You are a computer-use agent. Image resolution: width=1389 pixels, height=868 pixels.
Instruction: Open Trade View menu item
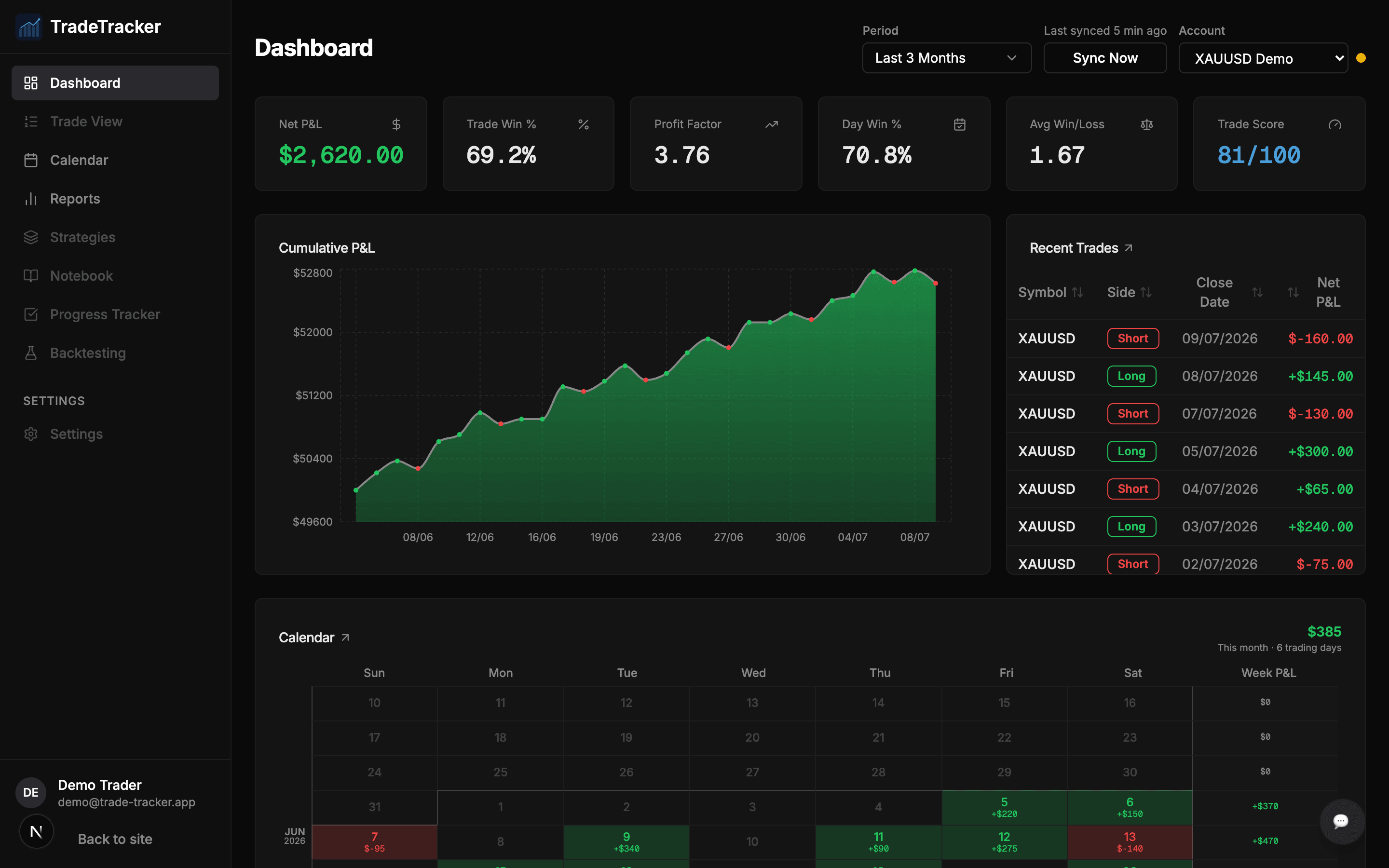pyautogui.click(x=115, y=121)
